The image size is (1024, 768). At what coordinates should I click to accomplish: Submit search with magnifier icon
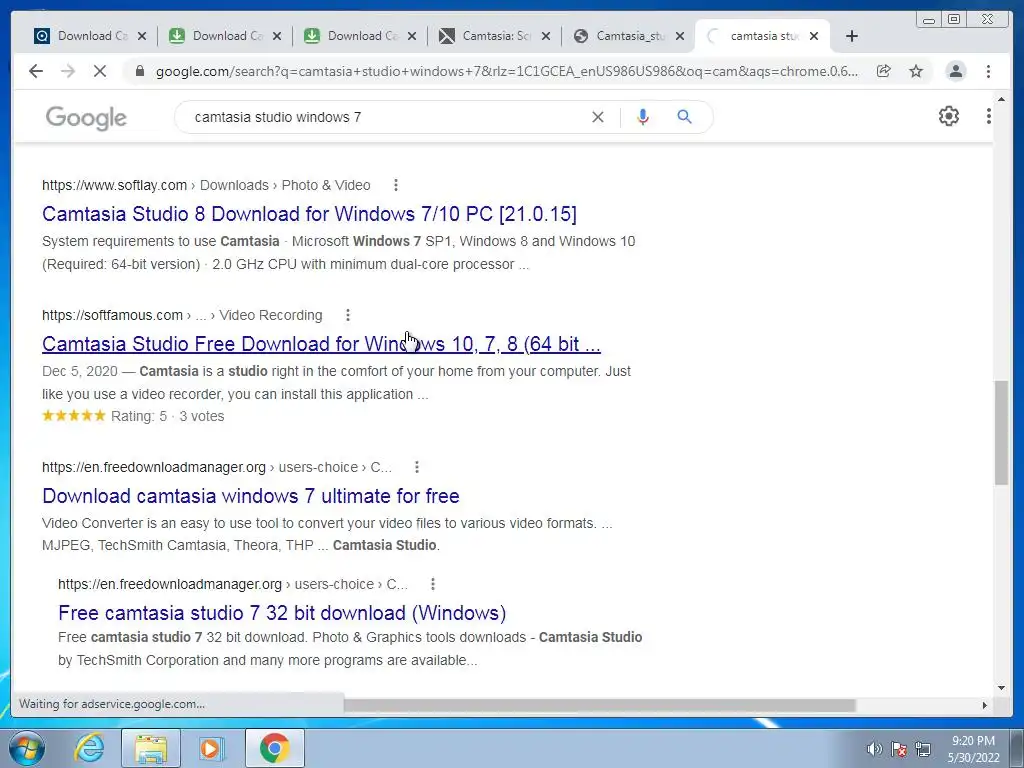coord(684,117)
